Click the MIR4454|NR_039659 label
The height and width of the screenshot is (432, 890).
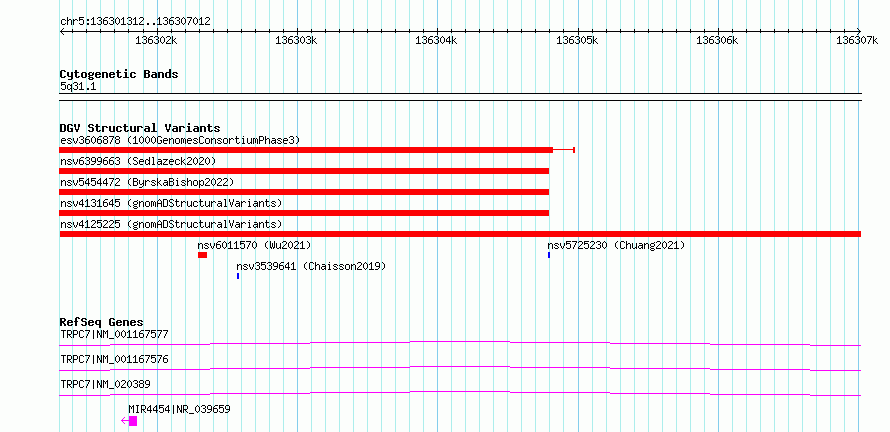coord(179,409)
